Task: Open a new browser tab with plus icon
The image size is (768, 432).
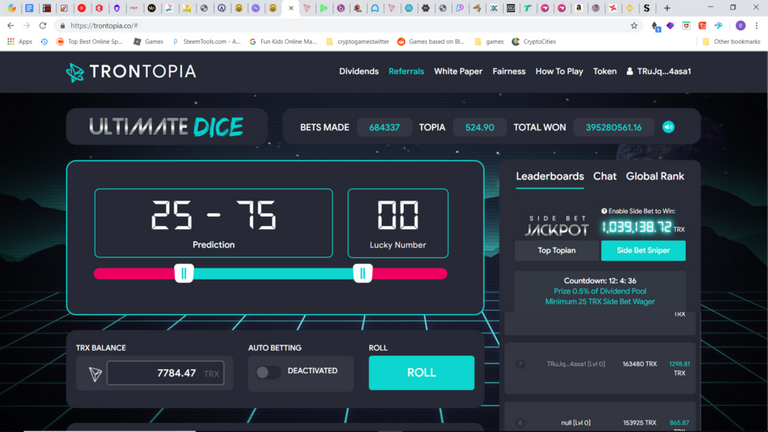Action: [x=667, y=8]
